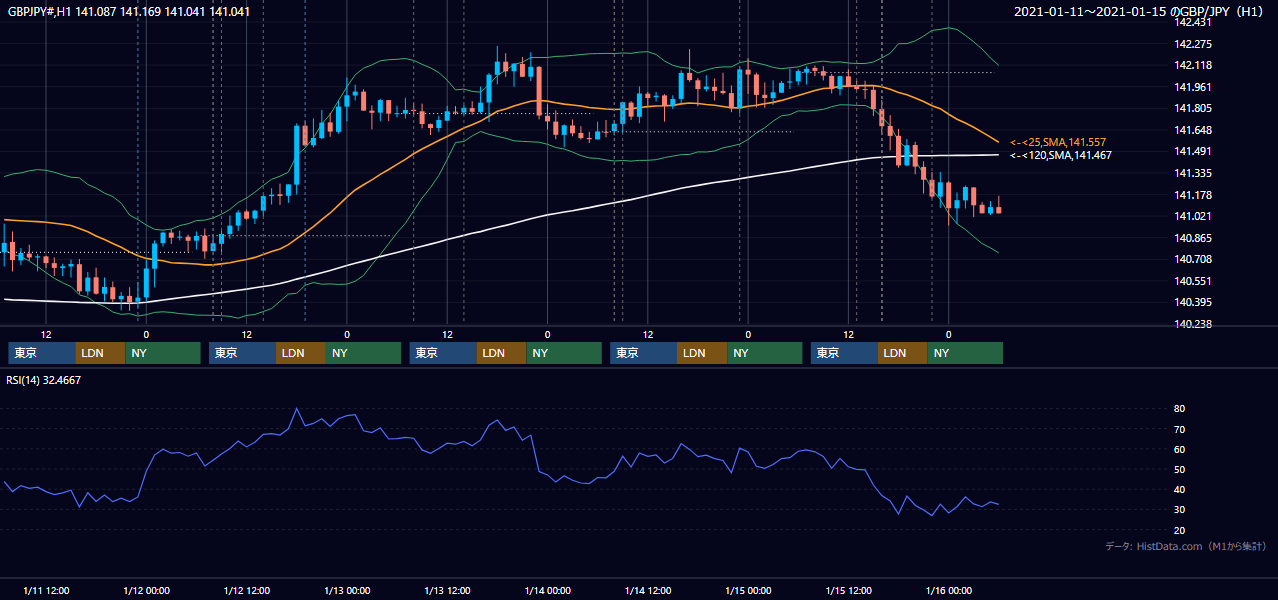Click price axis label 141.961

click(1194, 87)
